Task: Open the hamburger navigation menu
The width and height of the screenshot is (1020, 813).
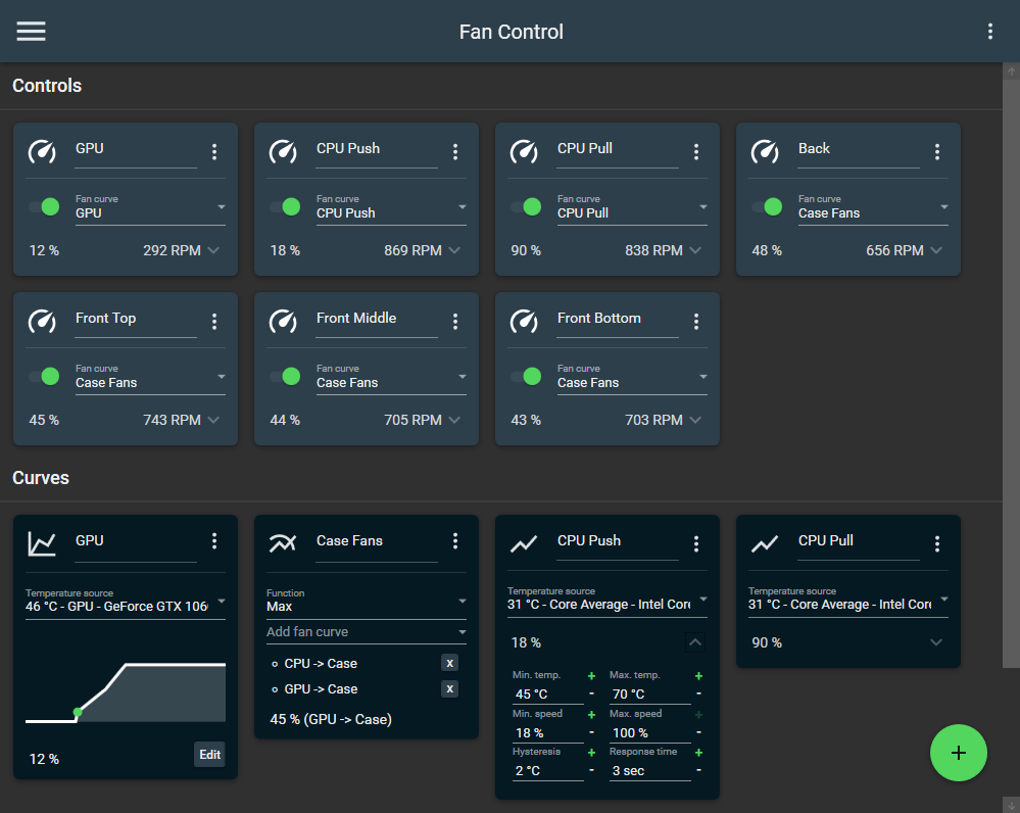Action: tap(31, 31)
